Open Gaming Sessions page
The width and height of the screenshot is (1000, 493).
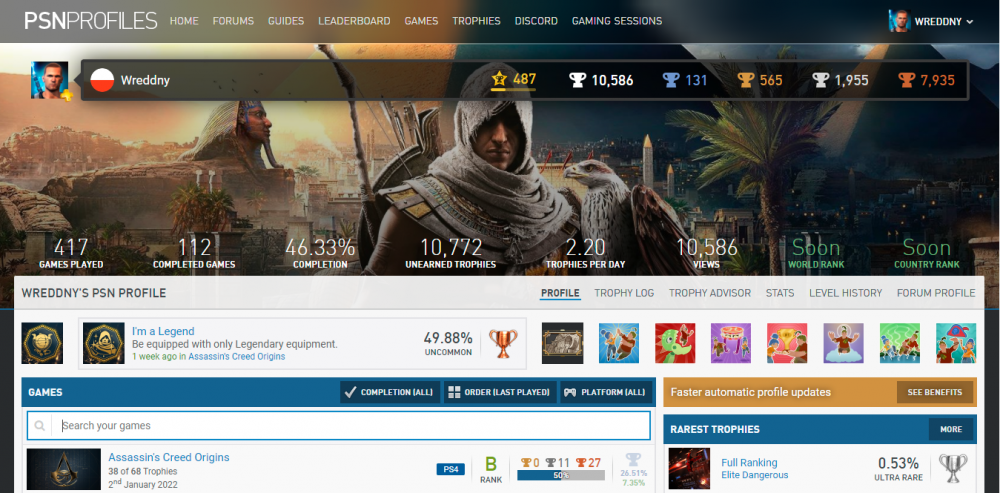point(617,21)
